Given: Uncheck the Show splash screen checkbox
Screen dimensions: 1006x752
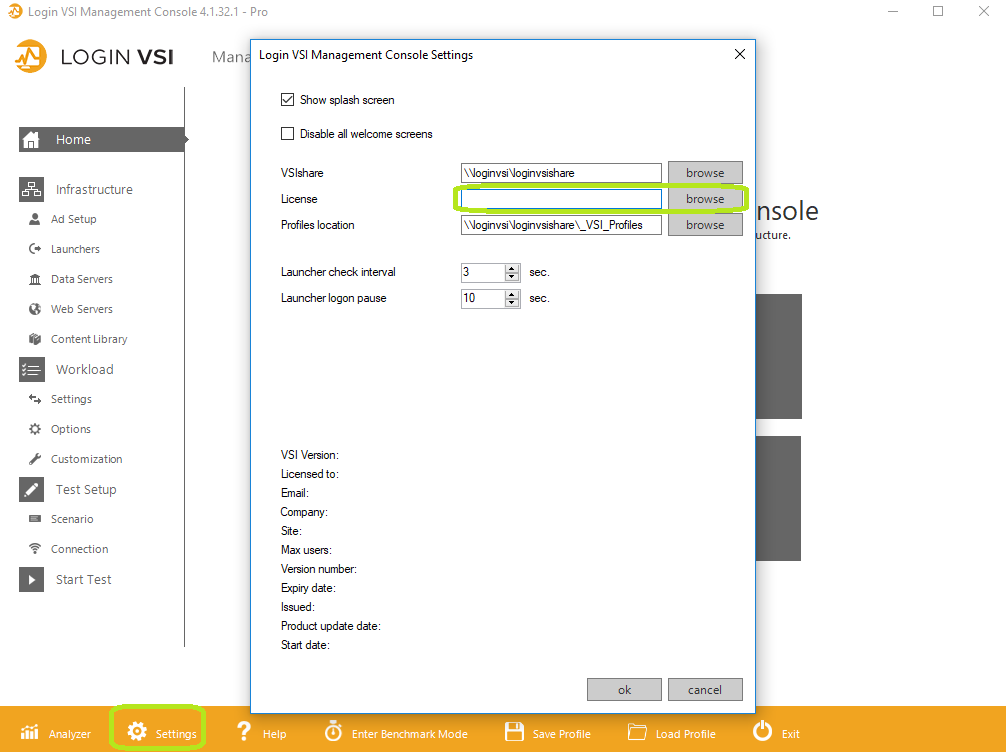Looking at the screenshot, I should pos(287,99).
